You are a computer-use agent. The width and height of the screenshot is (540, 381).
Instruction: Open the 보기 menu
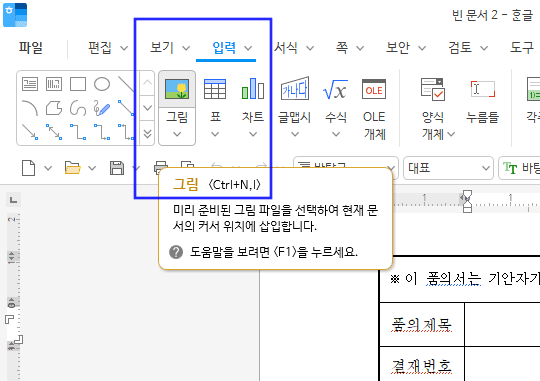[x=162, y=48]
